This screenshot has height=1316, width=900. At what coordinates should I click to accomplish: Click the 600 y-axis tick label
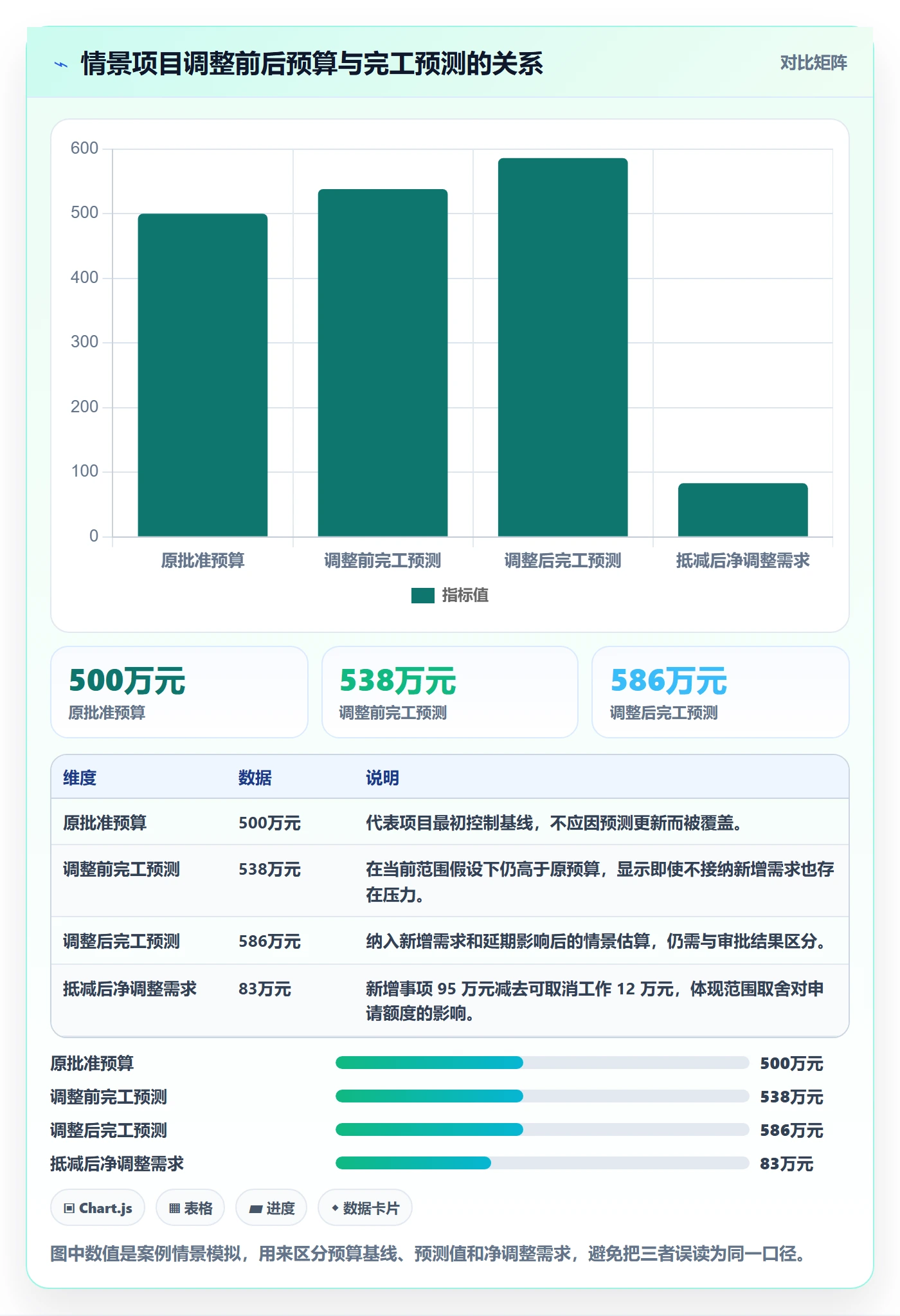84,149
